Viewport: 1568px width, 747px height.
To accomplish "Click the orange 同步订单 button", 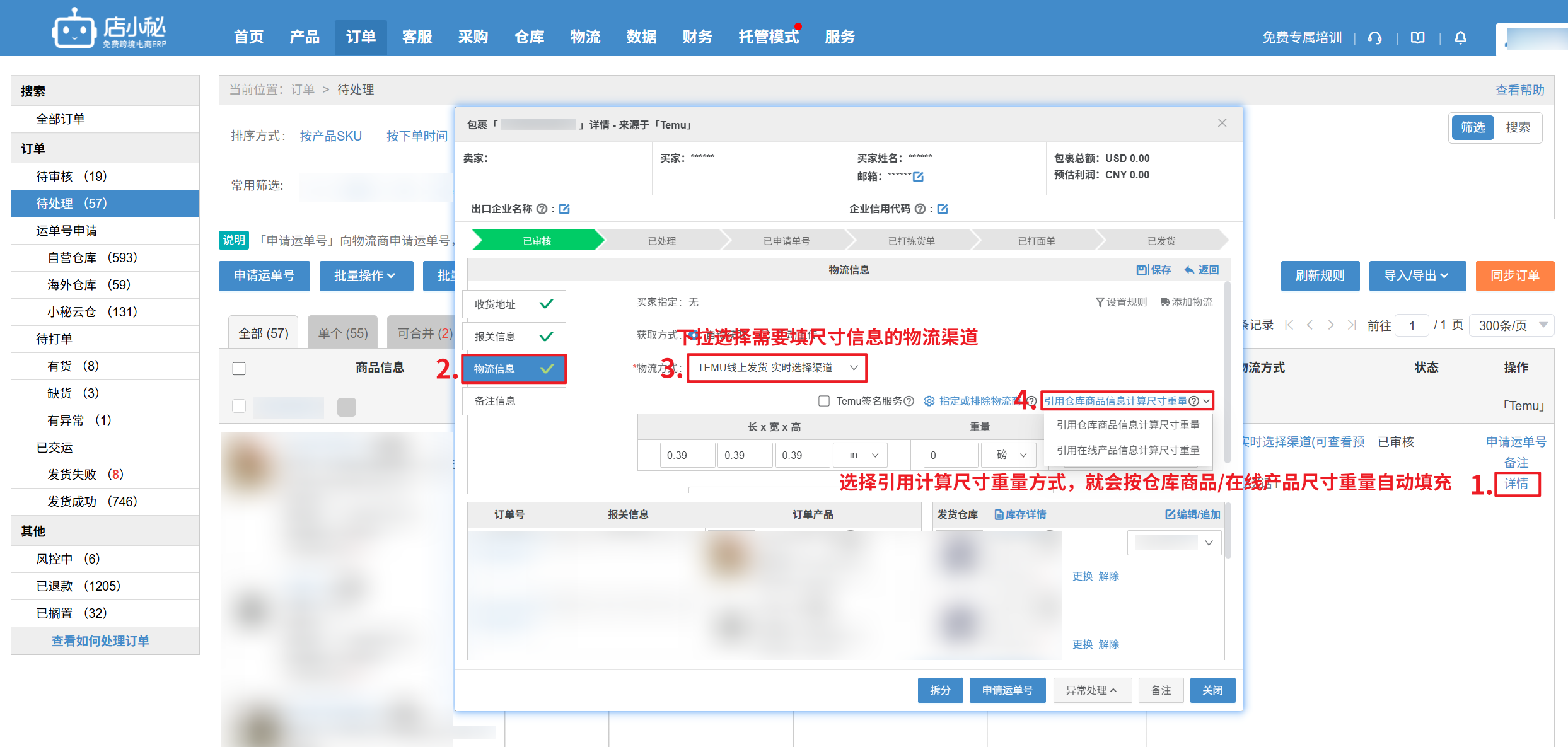I will point(1514,275).
